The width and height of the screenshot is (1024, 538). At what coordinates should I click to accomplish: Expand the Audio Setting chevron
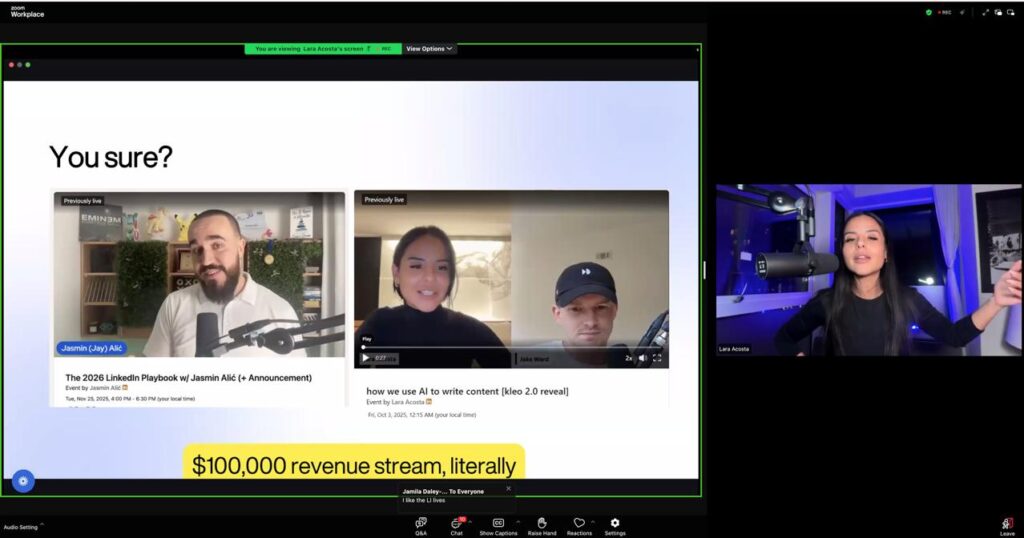42,525
